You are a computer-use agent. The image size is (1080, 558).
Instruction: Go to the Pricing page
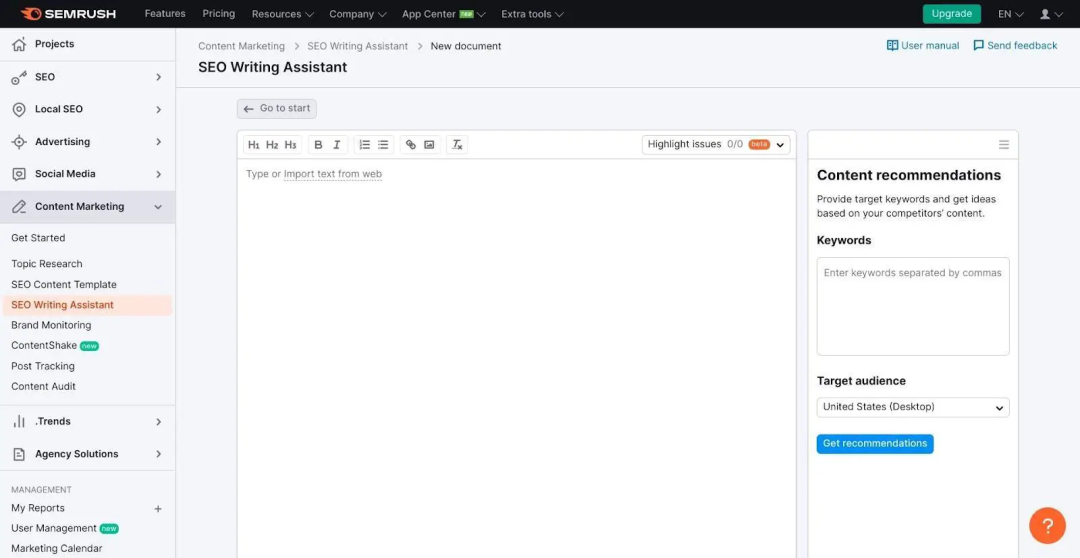click(x=218, y=14)
